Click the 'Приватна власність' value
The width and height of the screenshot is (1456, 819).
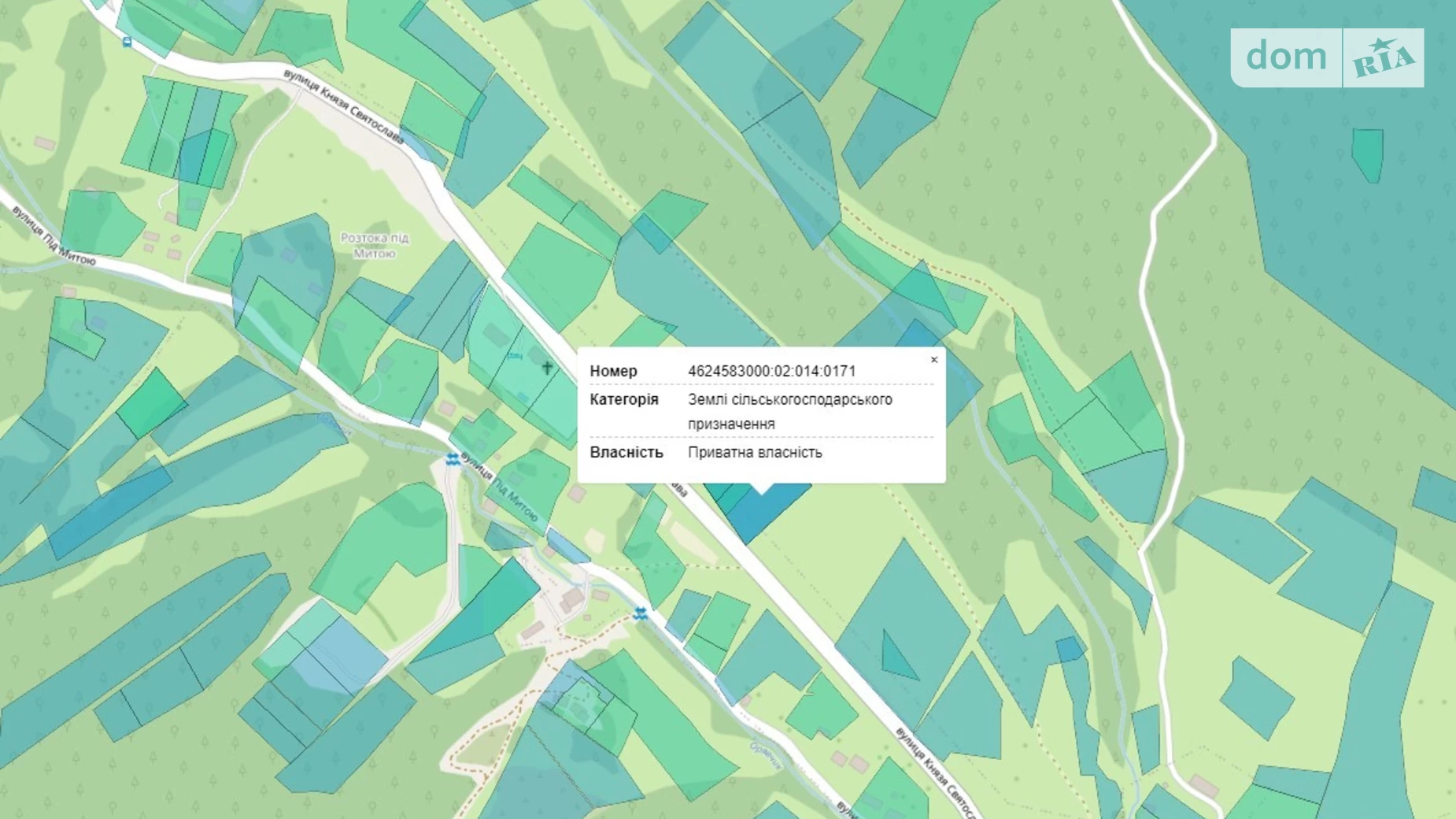(x=755, y=452)
